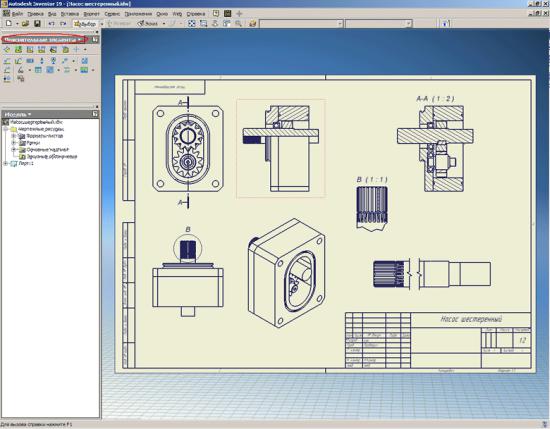Click the square icon right of Справка menu

(216, 14)
